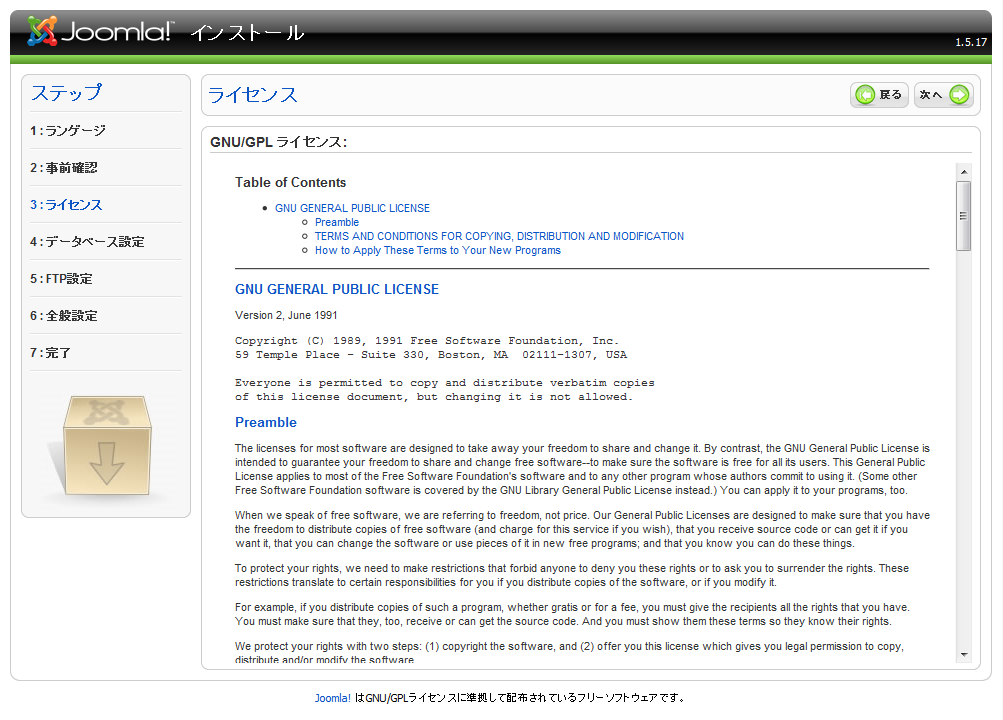Click the version number 1.5.17

[971, 42]
